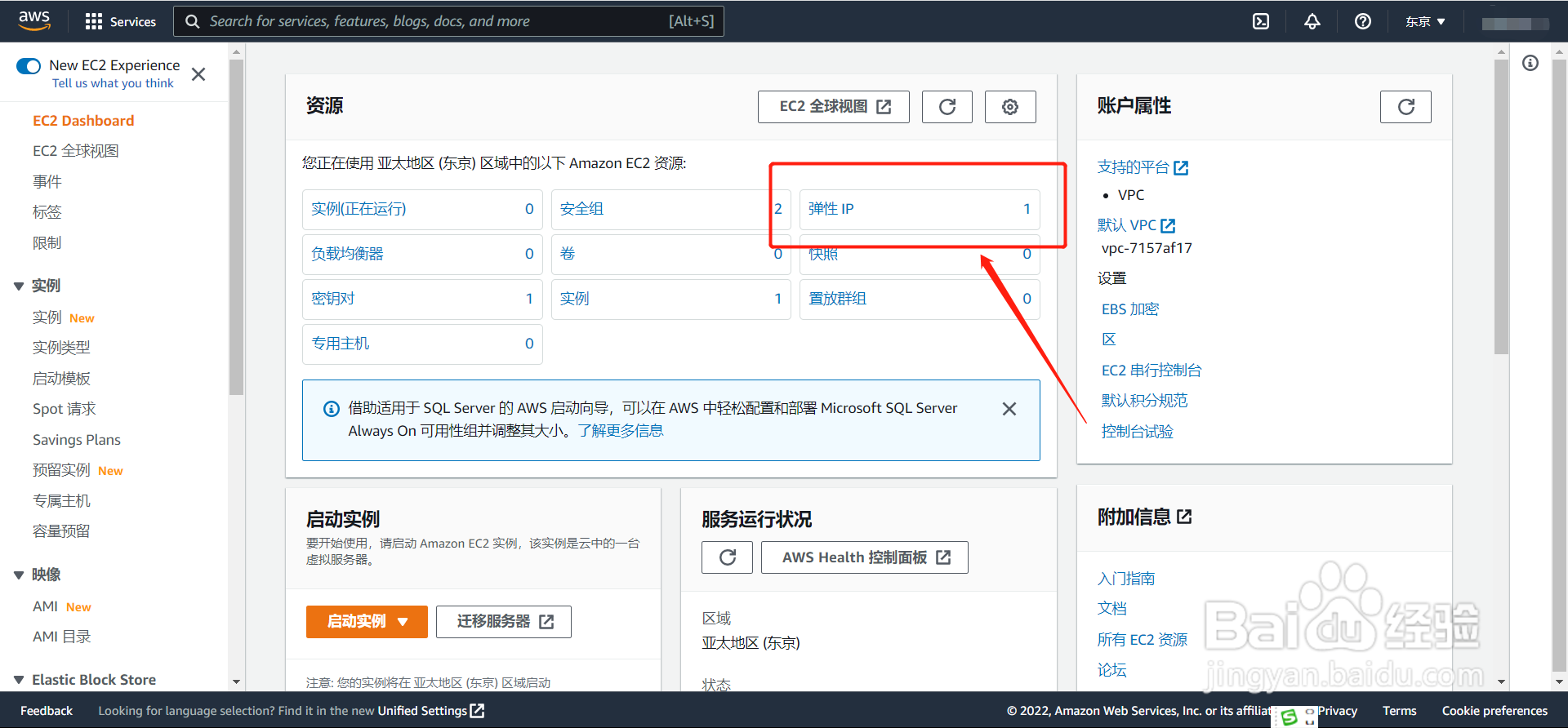
Task: Refresh the 资源 panel
Action: [947, 107]
